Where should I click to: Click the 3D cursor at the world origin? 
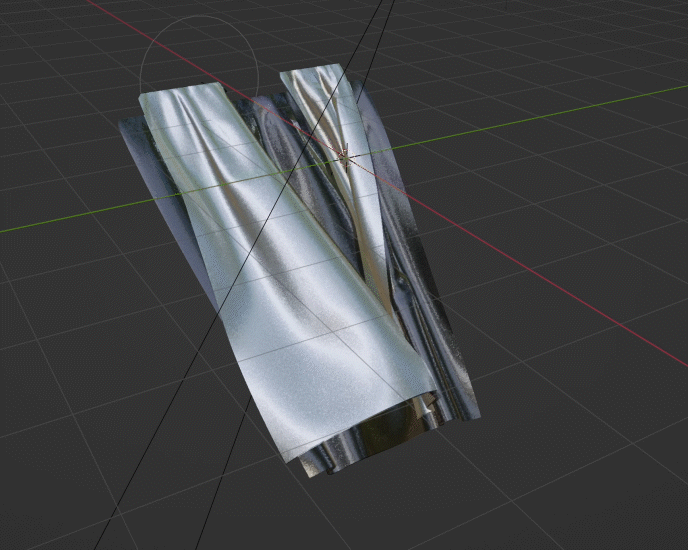(x=346, y=156)
